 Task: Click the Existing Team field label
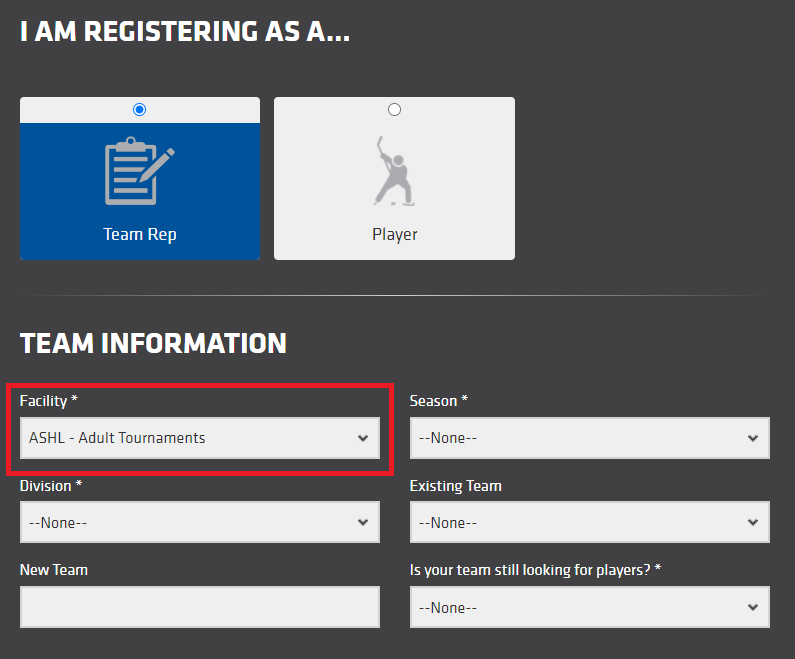[x=455, y=486]
